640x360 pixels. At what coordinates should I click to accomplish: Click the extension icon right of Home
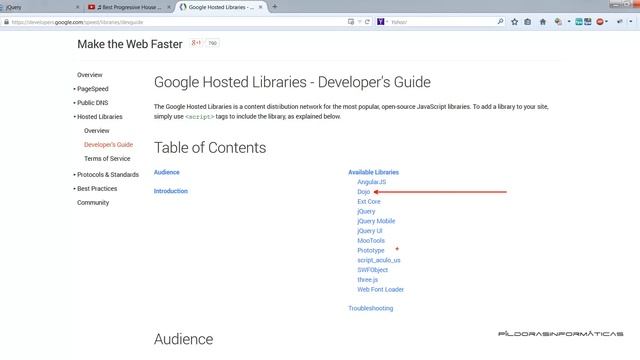558,22
